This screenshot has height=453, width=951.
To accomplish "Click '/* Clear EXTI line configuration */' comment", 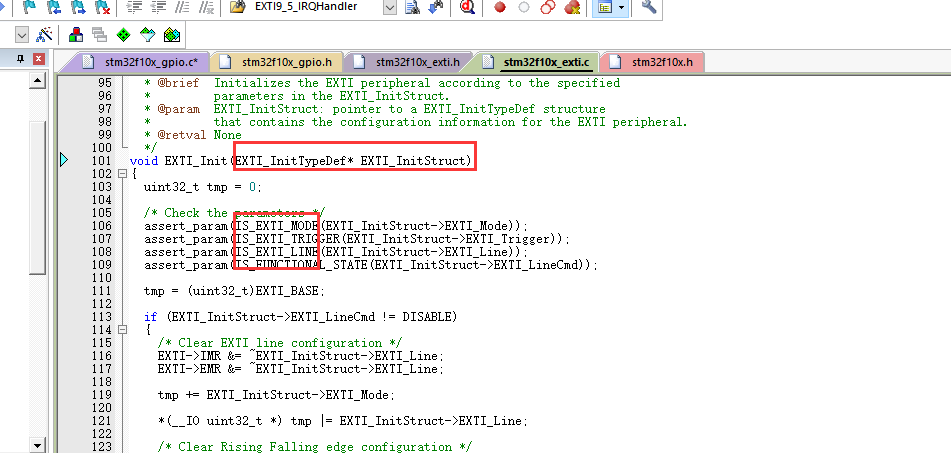I will click(280, 343).
